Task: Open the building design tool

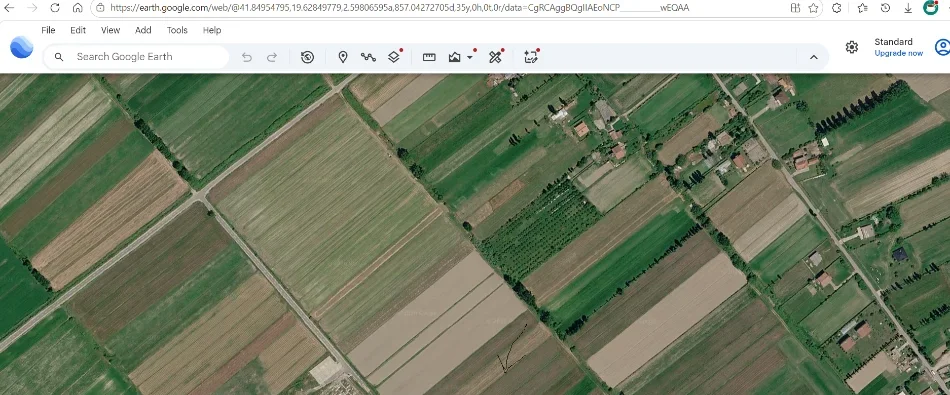Action: (454, 57)
